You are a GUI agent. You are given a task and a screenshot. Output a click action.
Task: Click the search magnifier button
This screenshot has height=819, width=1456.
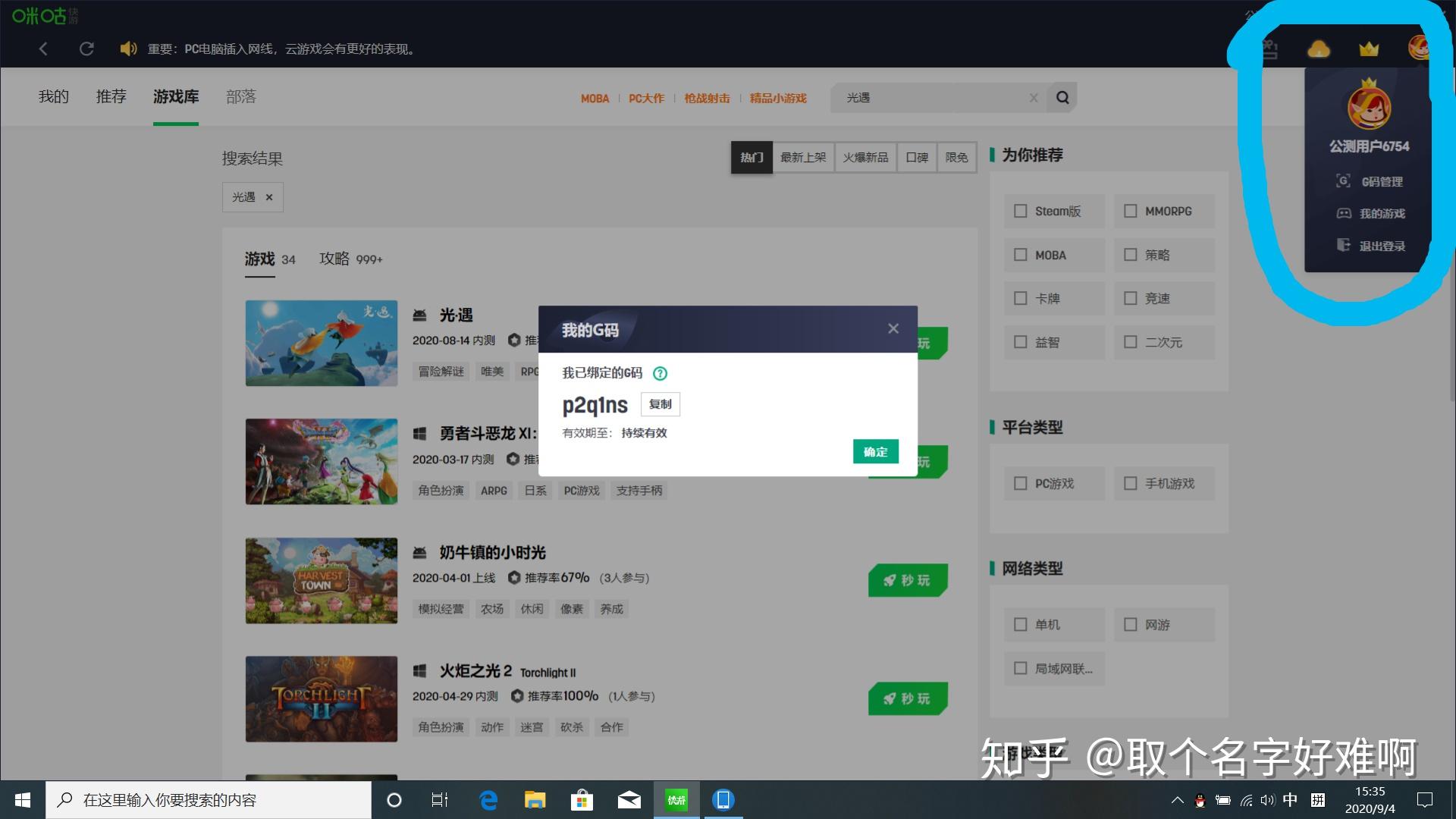tap(1062, 97)
